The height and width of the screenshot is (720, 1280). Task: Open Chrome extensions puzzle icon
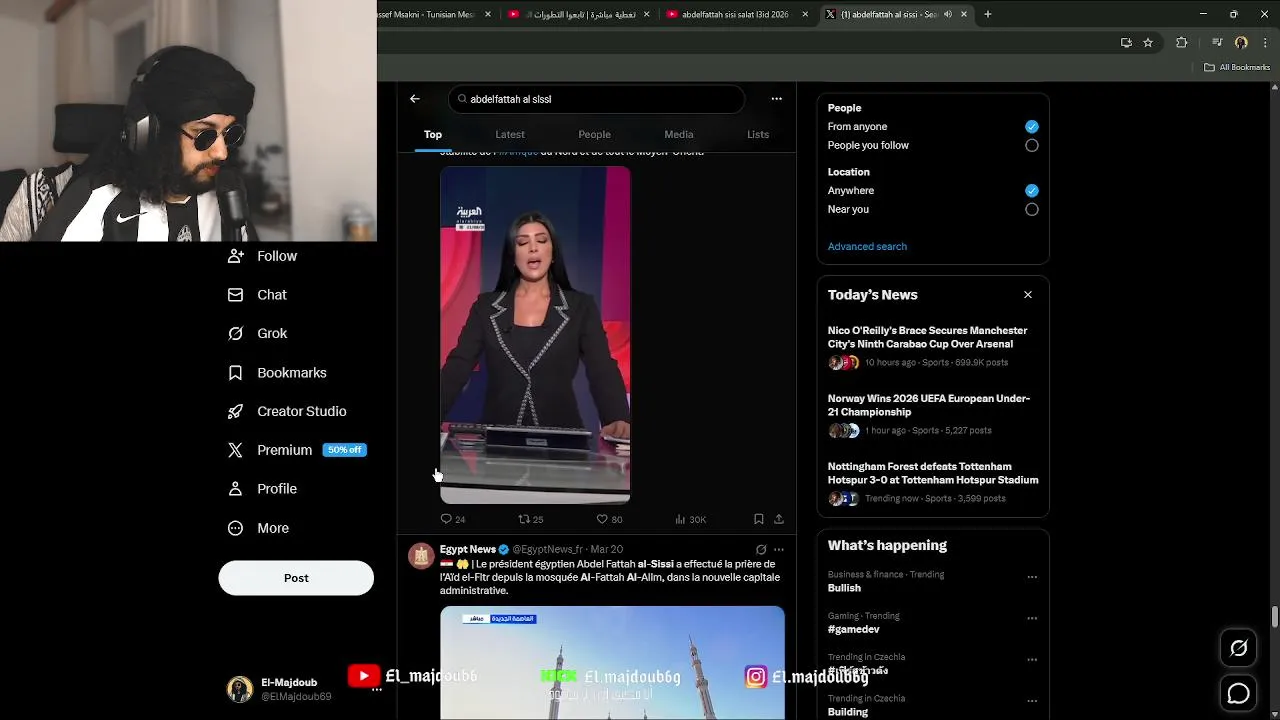pos(1181,42)
